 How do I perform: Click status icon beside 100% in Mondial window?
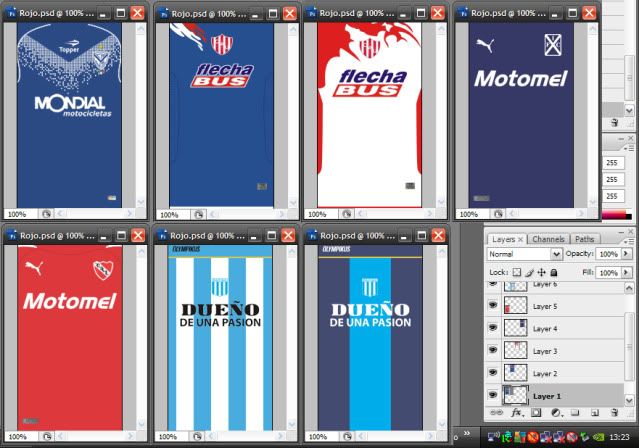click(46, 214)
